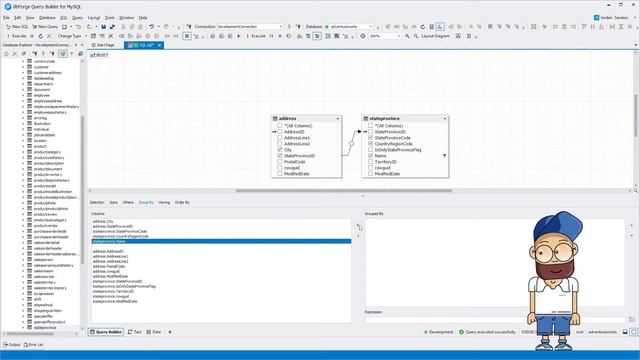Switch to the Order By tab
Viewport: 640px width, 360px height.
(x=182, y=202)
